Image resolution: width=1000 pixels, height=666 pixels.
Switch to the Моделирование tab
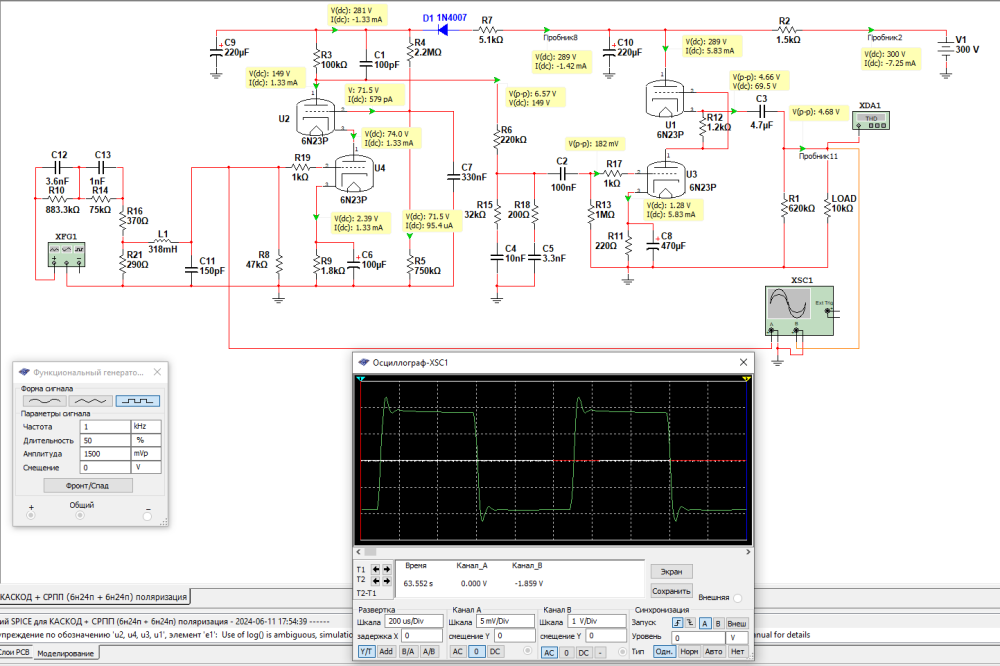click(66, 653)
